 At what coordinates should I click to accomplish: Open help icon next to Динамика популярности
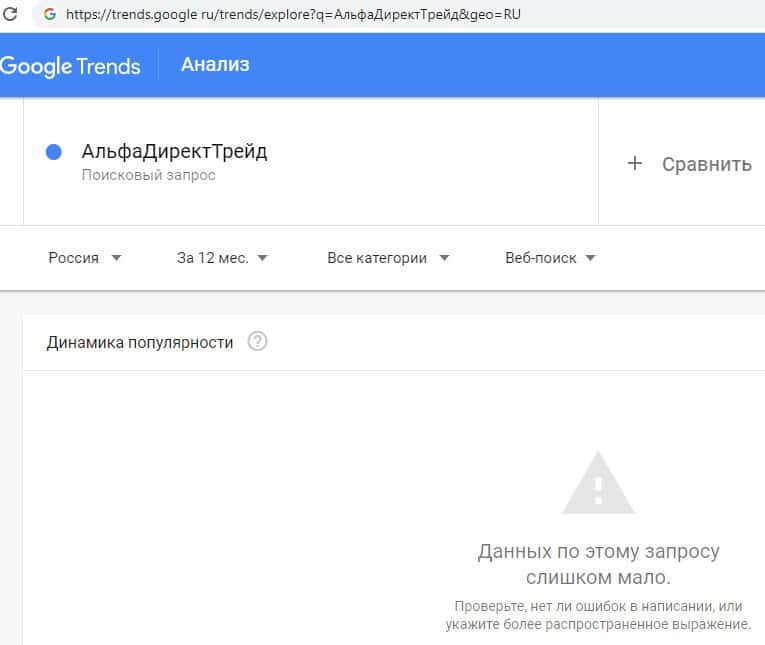258,342
